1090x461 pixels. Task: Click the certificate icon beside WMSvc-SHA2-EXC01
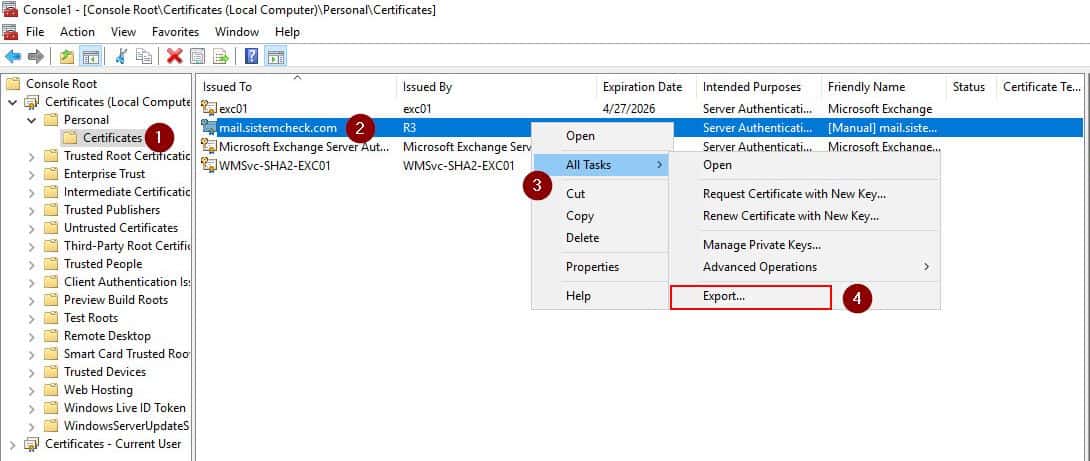[209, 165]
